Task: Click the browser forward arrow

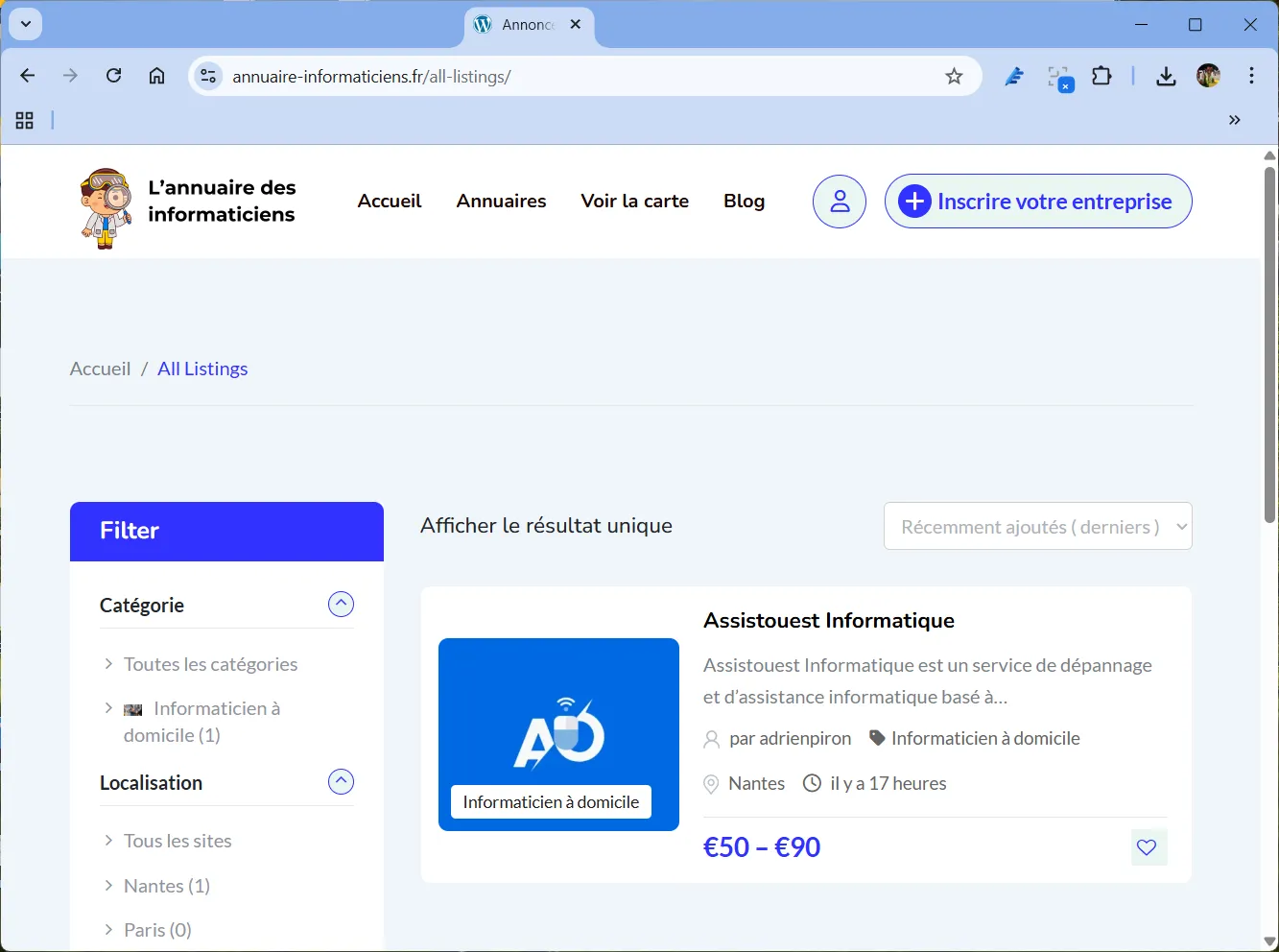Action: [70, 76]
